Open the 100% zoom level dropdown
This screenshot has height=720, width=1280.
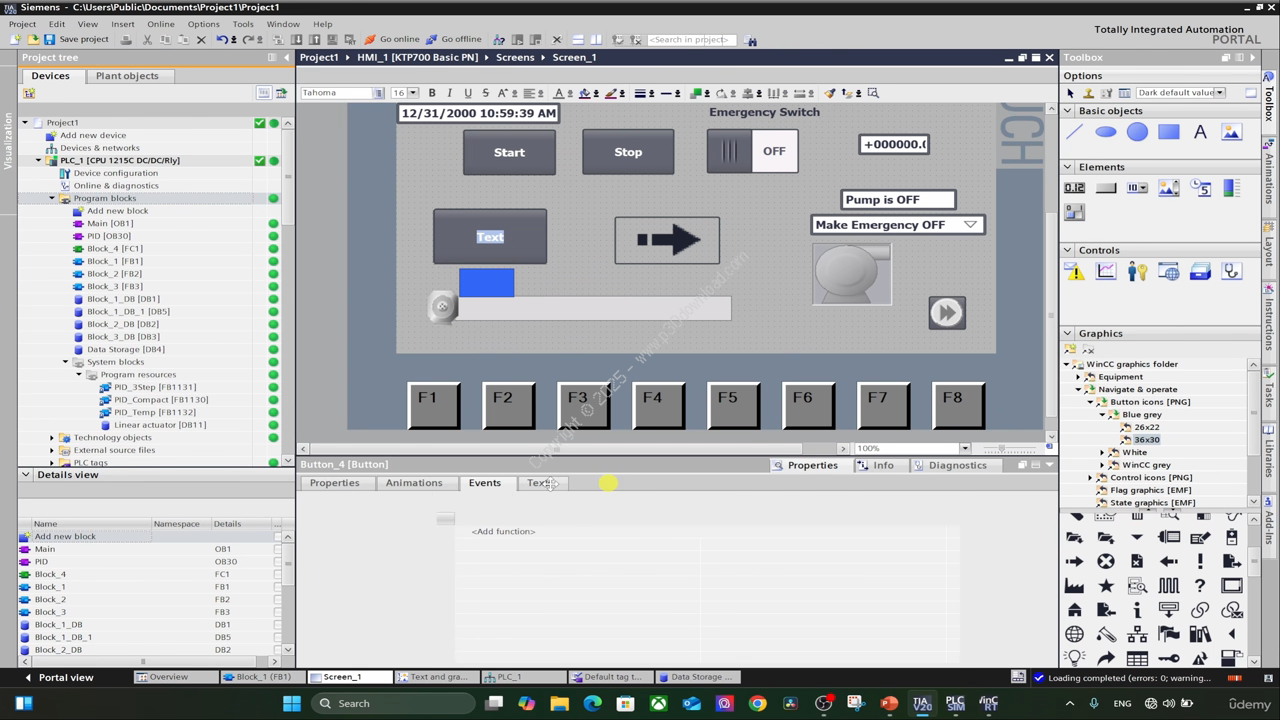[964, 448]
